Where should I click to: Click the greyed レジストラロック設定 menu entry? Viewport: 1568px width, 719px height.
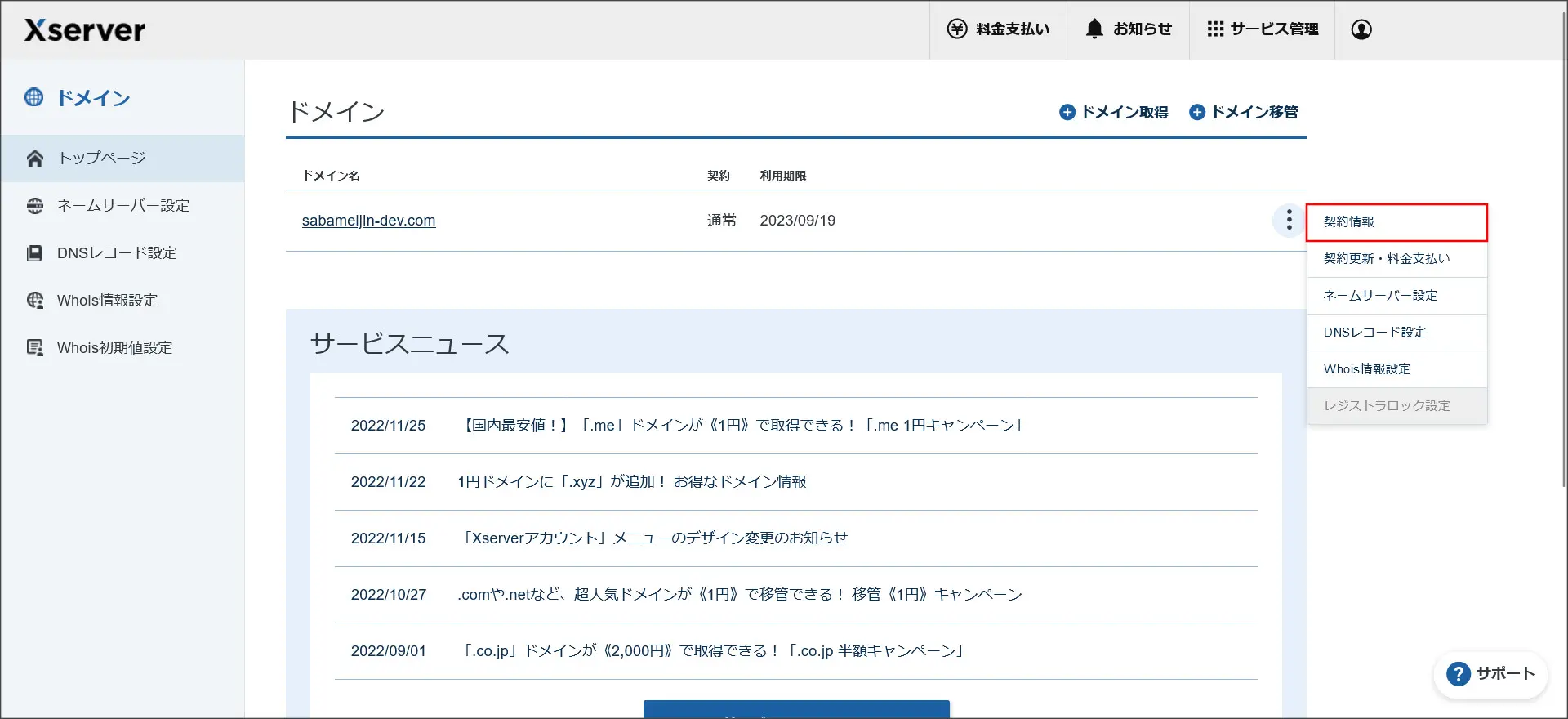click(x=1396, y=406)
